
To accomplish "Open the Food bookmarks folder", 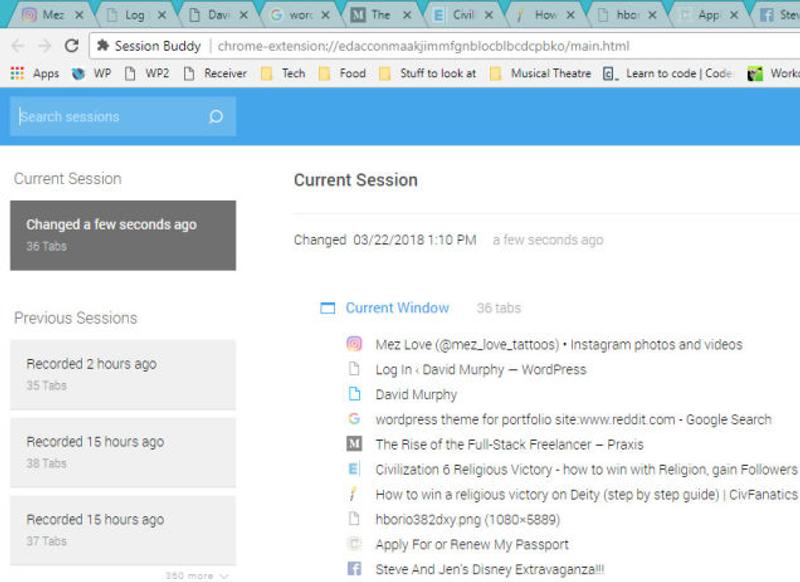I will 342,73.
